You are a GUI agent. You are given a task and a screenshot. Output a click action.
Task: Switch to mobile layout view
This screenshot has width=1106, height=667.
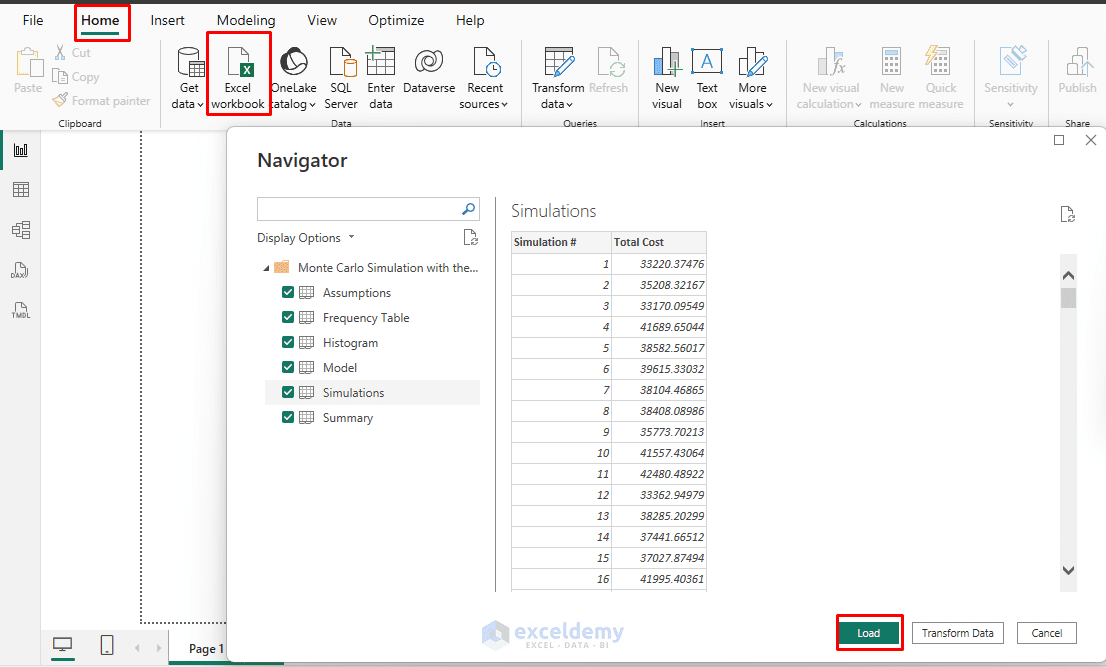107,644
